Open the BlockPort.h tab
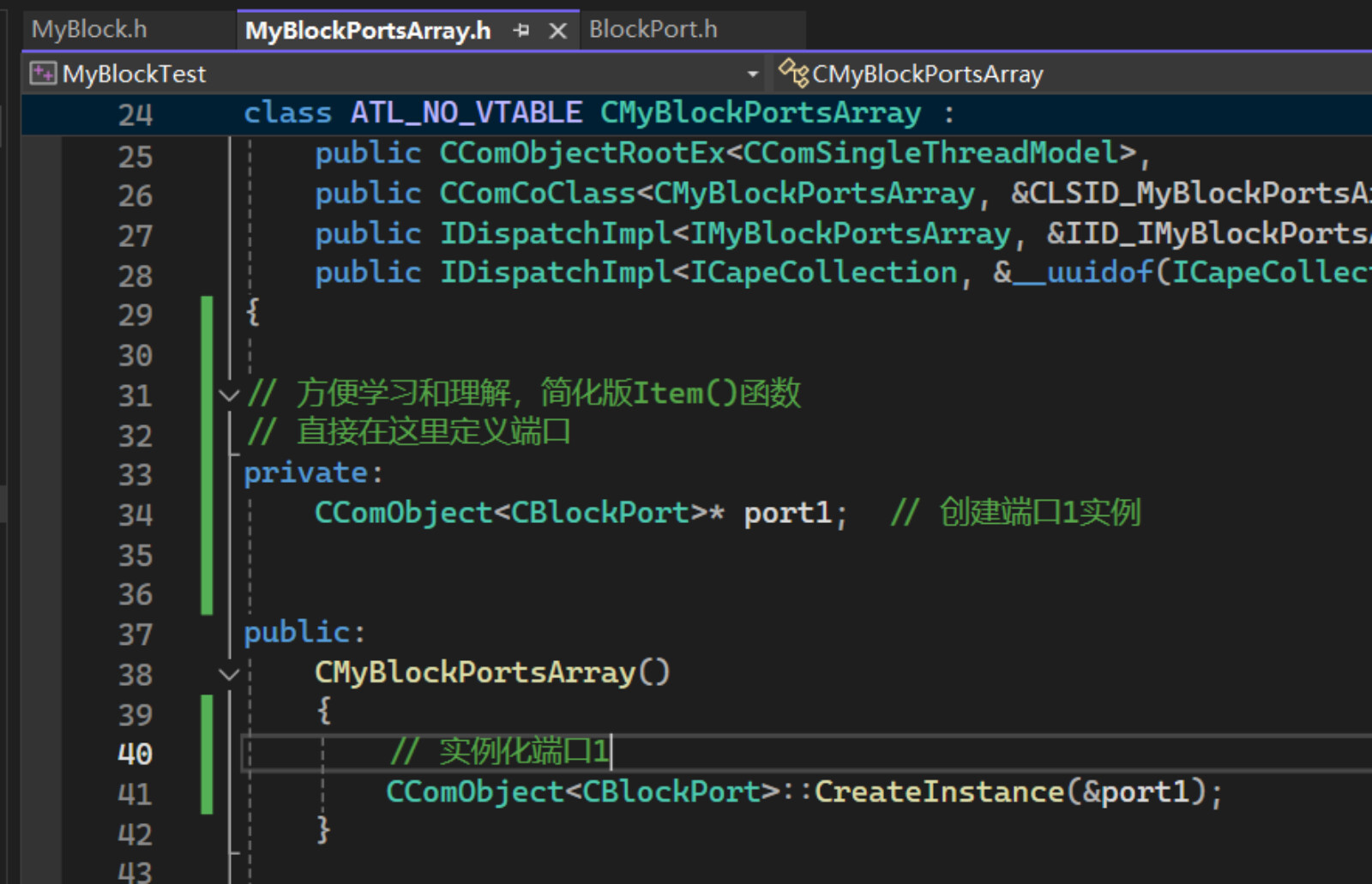This screenshot has width=1372, height=884. [x=653, y=29]
